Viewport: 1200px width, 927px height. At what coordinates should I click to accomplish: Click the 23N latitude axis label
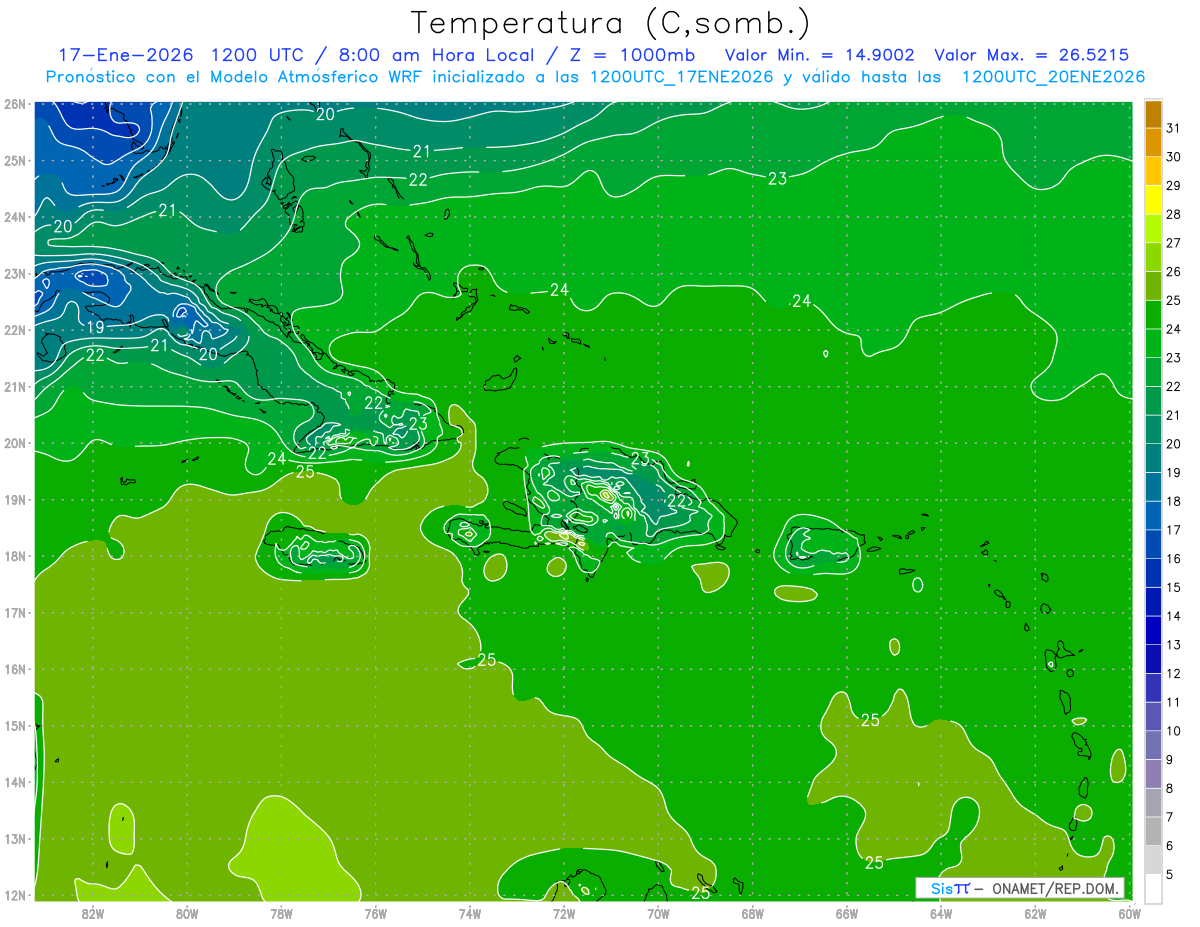tap(15, 273)
